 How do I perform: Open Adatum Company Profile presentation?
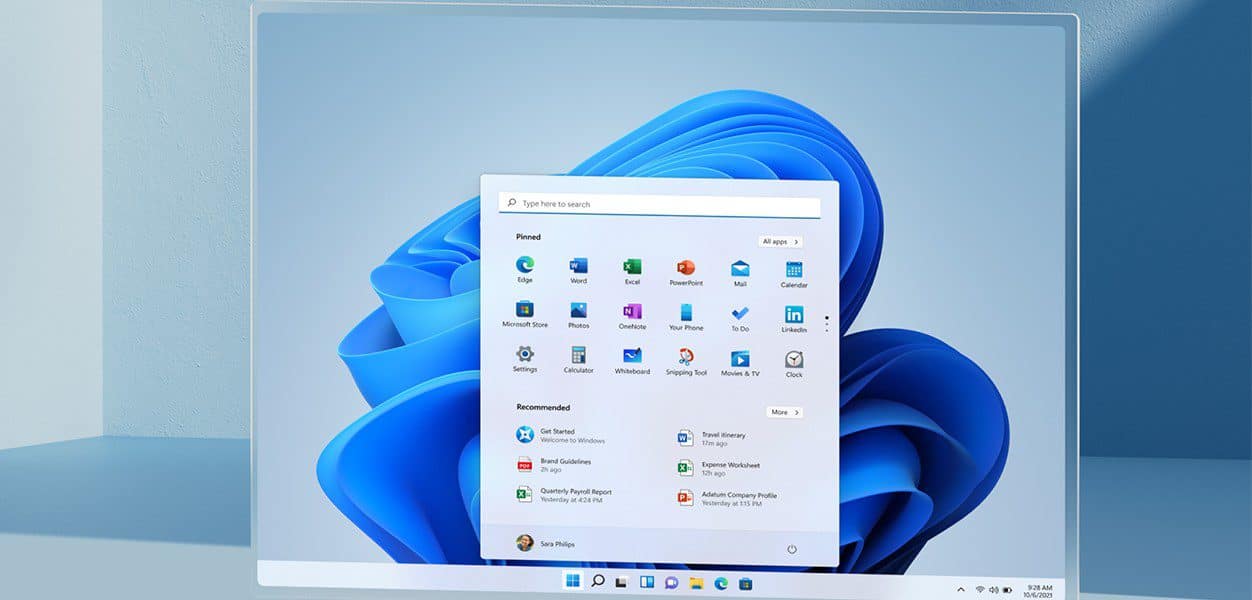click(727, 498)
